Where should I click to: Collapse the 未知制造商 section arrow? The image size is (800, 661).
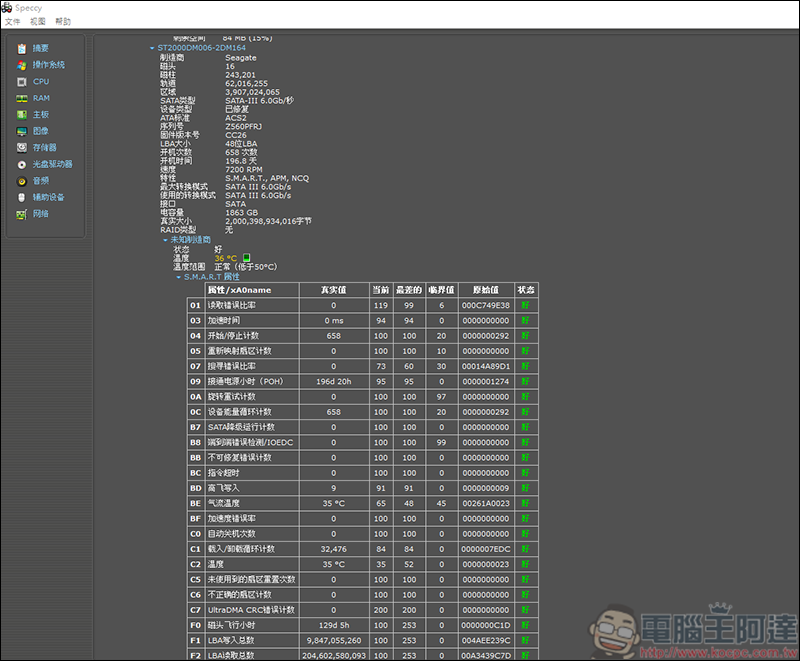coord(165,240)
